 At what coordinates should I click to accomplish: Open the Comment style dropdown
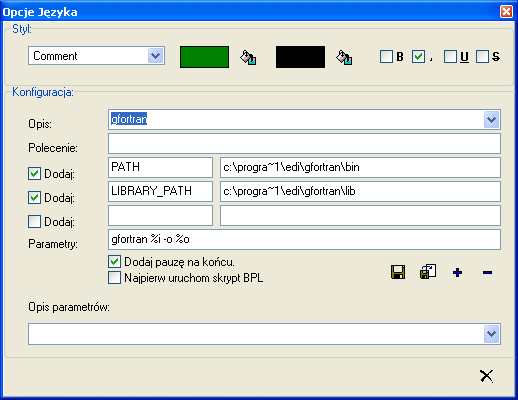(156, 56)
